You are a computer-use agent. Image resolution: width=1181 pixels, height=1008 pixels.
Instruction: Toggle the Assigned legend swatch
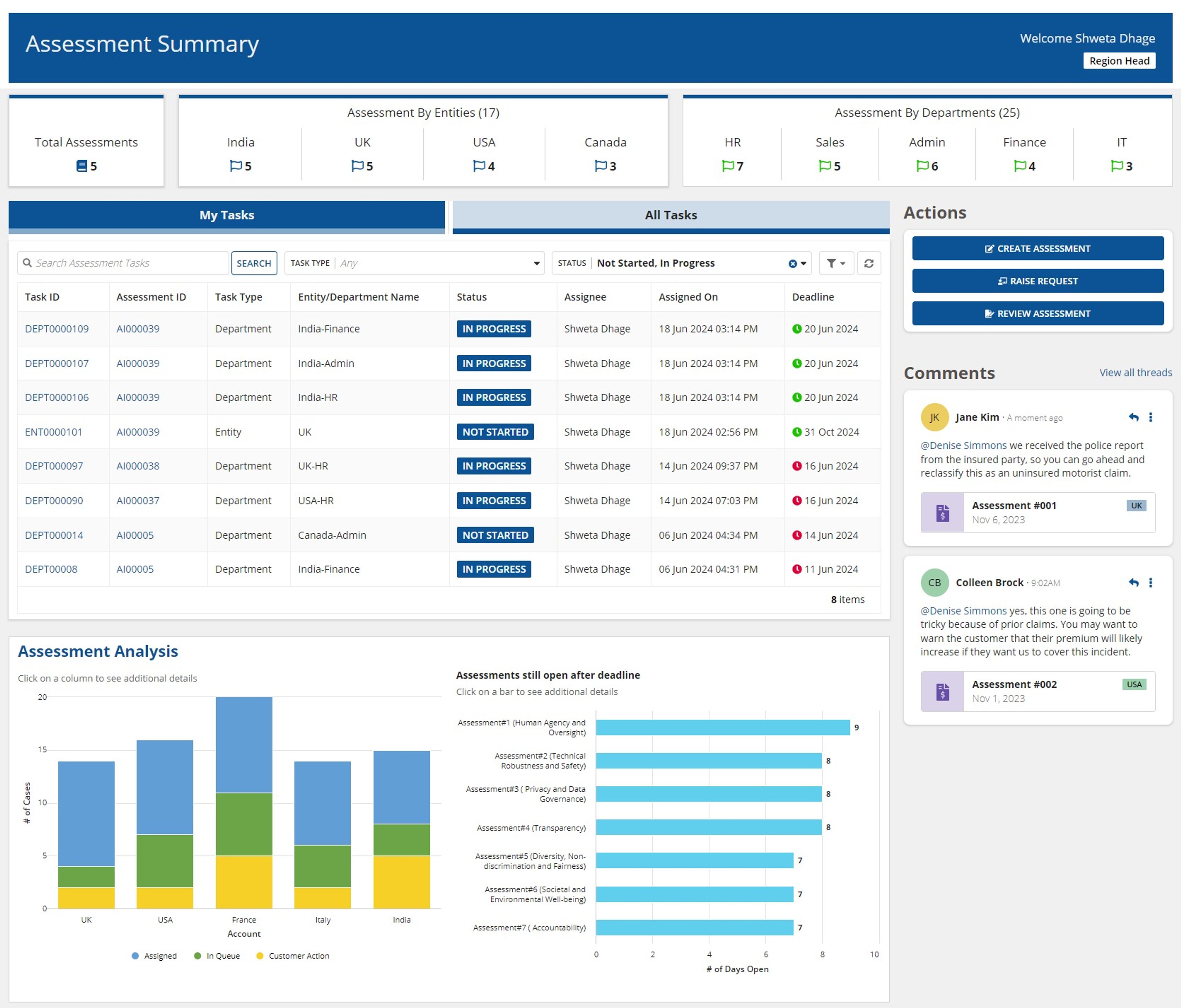pyautogui.click(x=135, y=956)
